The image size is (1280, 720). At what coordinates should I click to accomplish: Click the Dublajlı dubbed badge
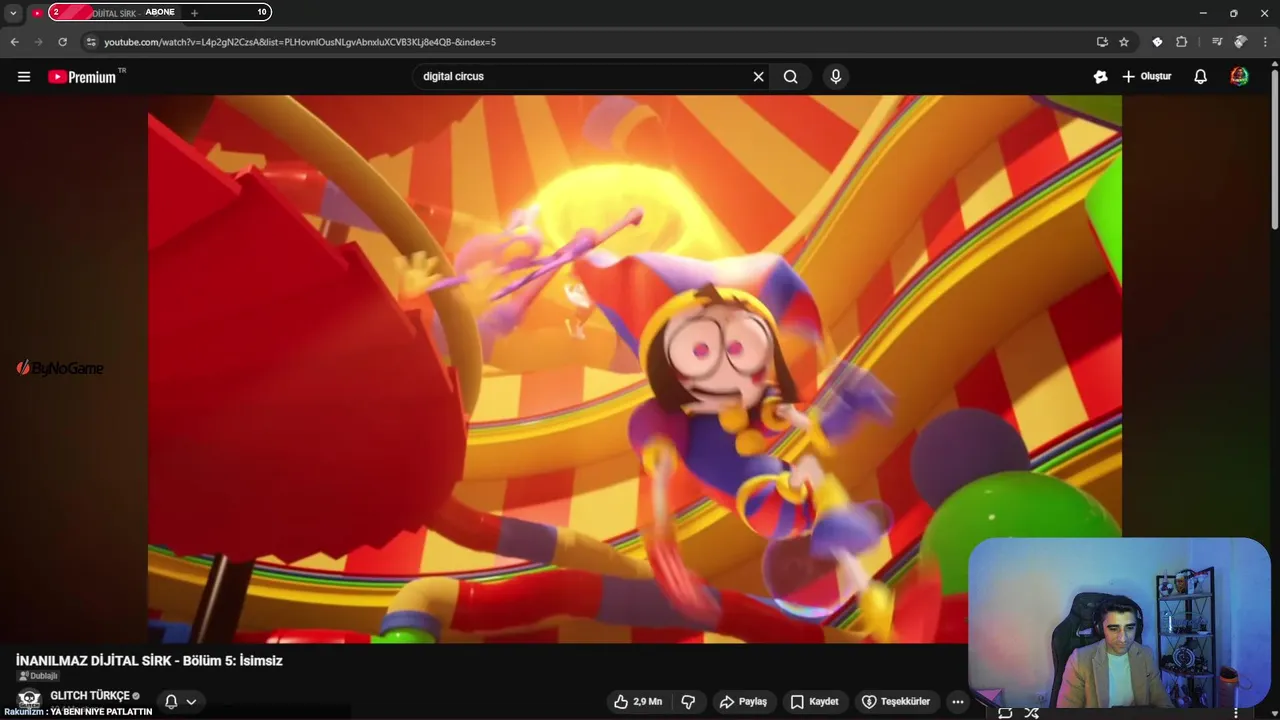(38, 676)
